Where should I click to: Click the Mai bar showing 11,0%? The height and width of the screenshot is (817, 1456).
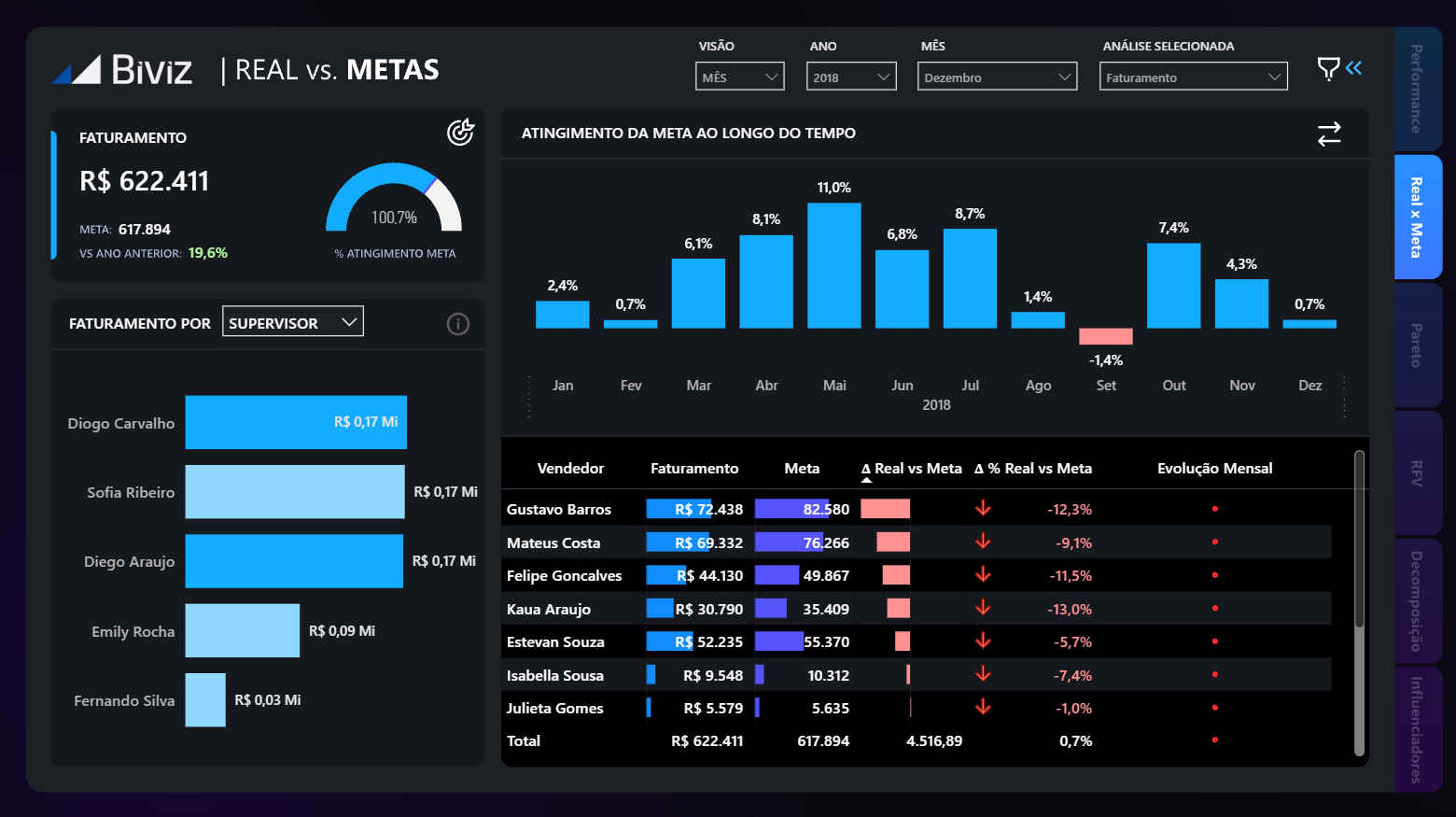834,265
